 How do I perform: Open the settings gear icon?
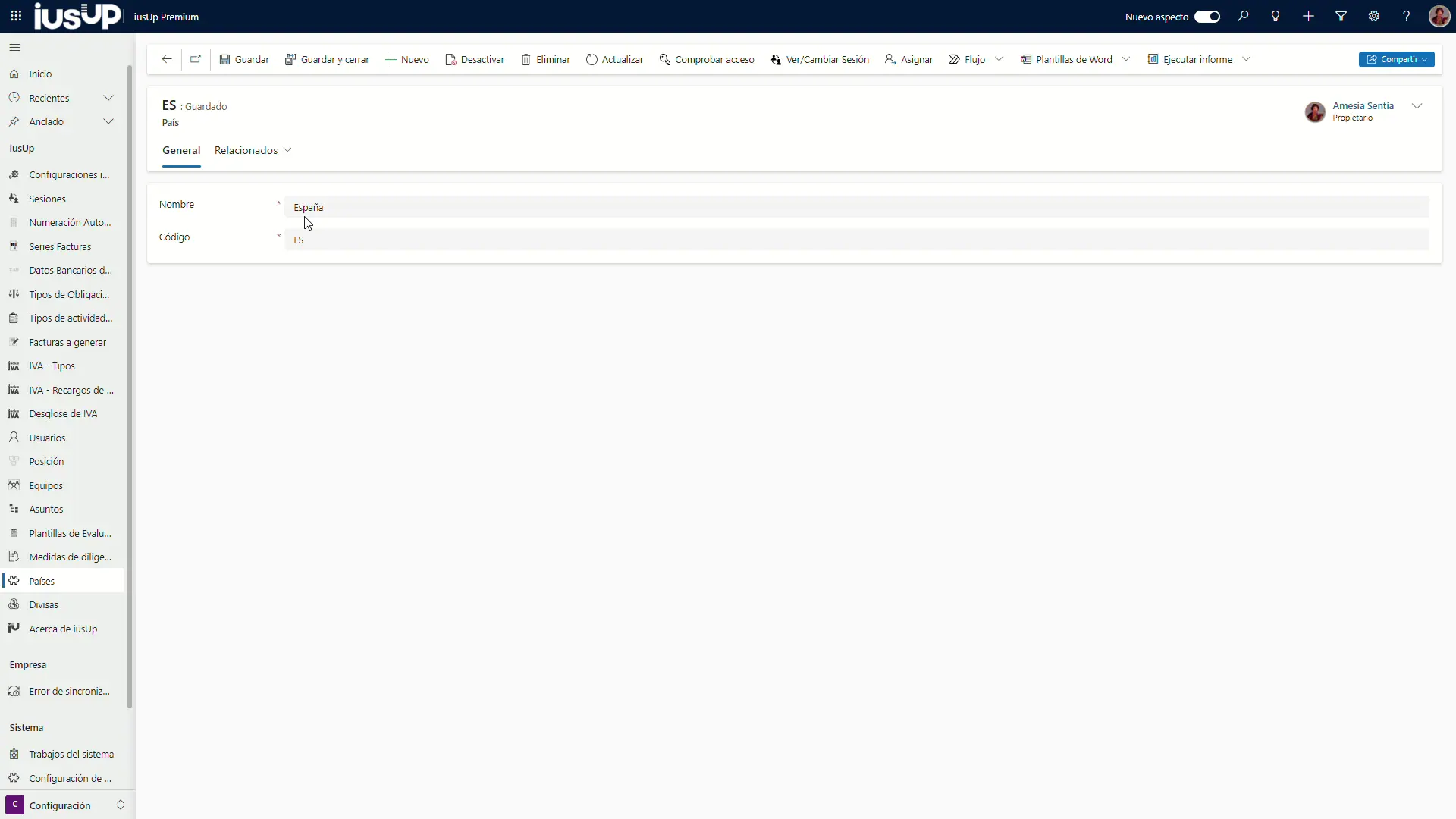pyautogui.click(x=1373, y=17)
